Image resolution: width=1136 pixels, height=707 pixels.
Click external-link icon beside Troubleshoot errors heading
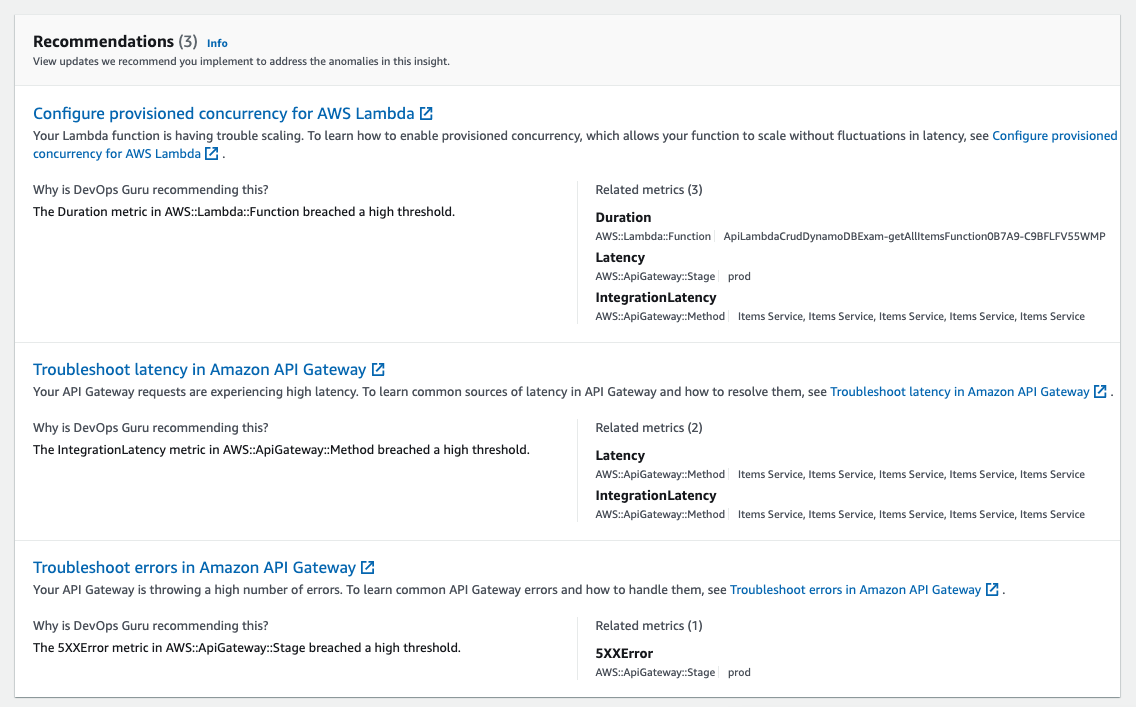pos(368,567)
